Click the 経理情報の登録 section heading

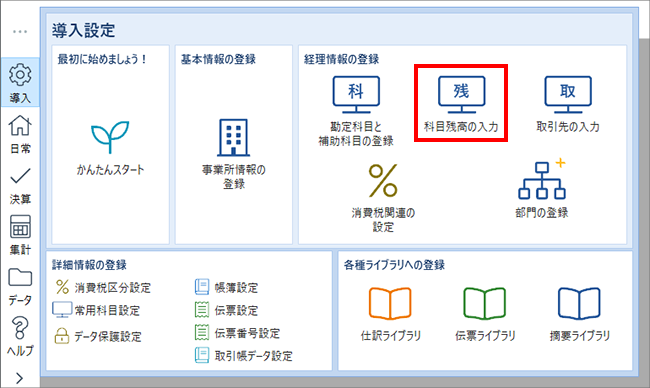(342, 59)
